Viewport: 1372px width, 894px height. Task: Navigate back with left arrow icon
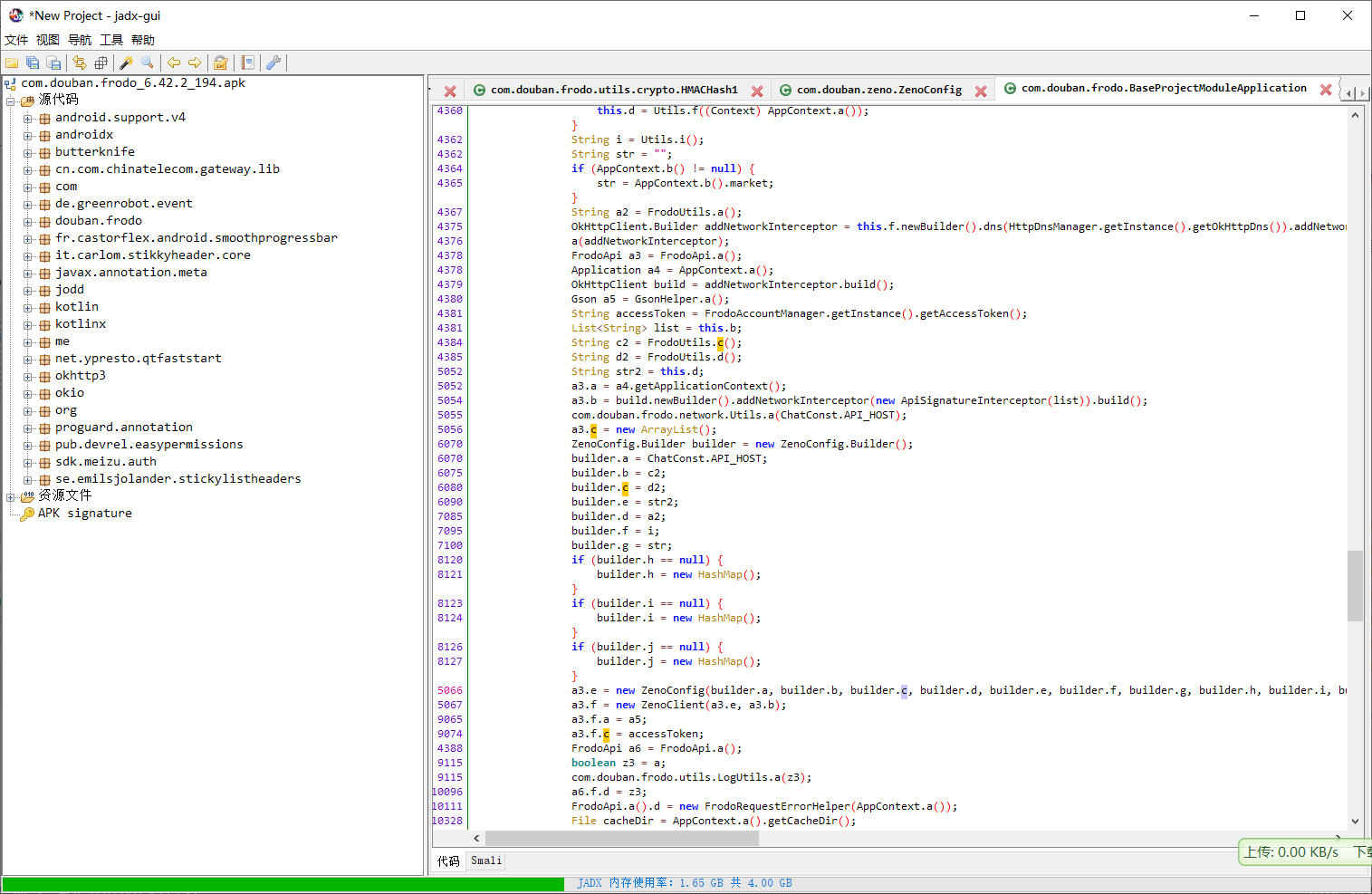(174, 62)
